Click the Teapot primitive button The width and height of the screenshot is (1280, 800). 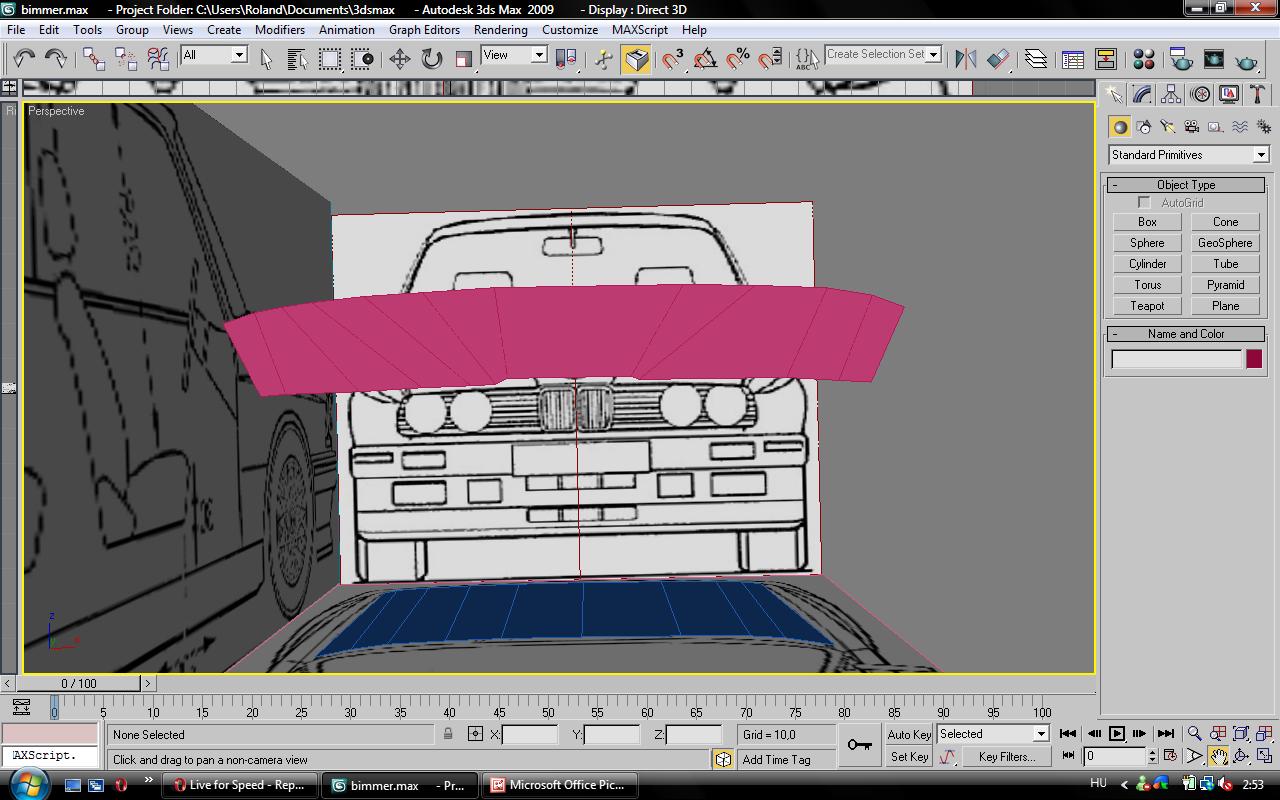point(1147,306)
